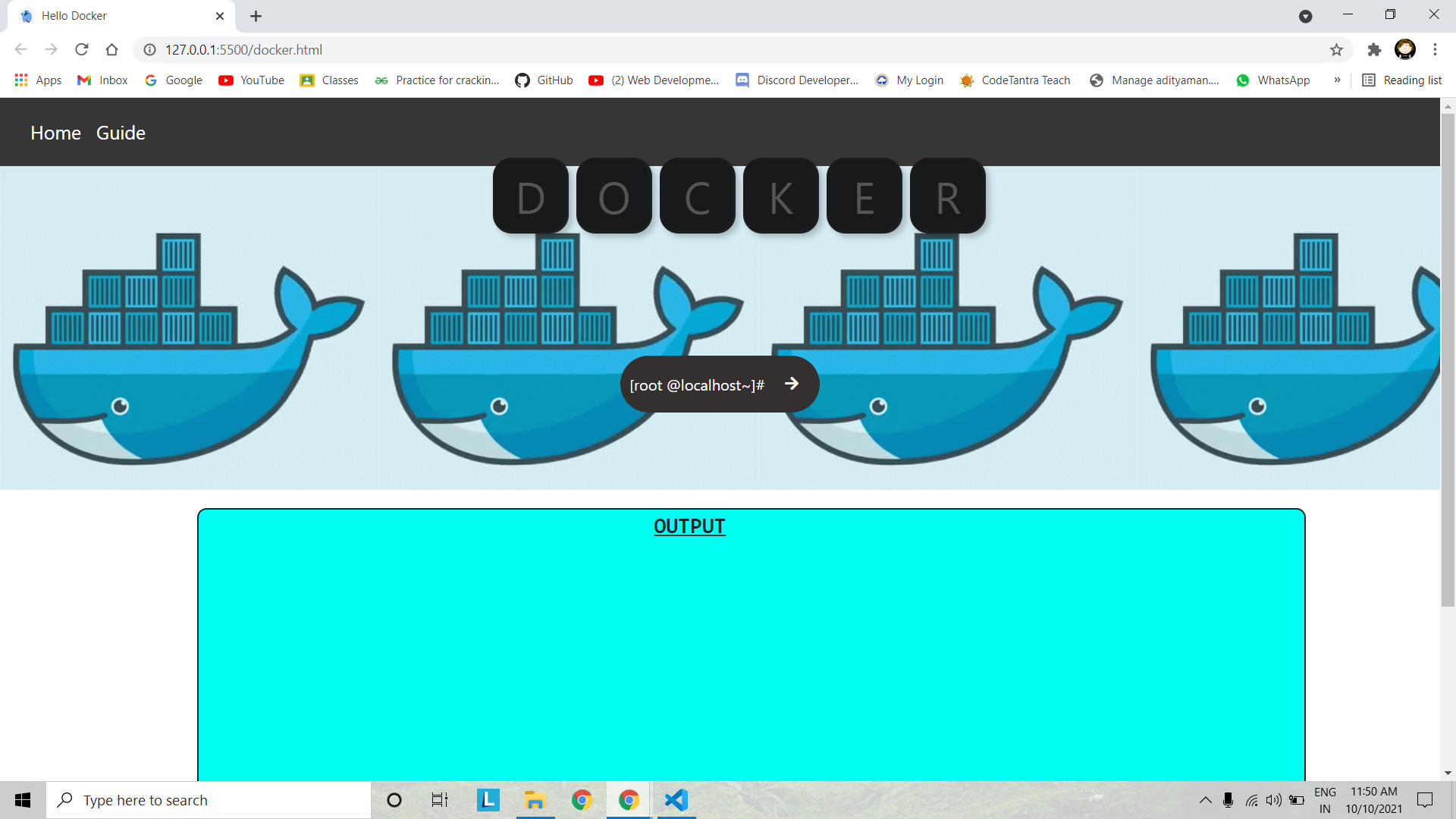Show hidden system tray icons
Screen dimensions: 1456x819
1205,800
